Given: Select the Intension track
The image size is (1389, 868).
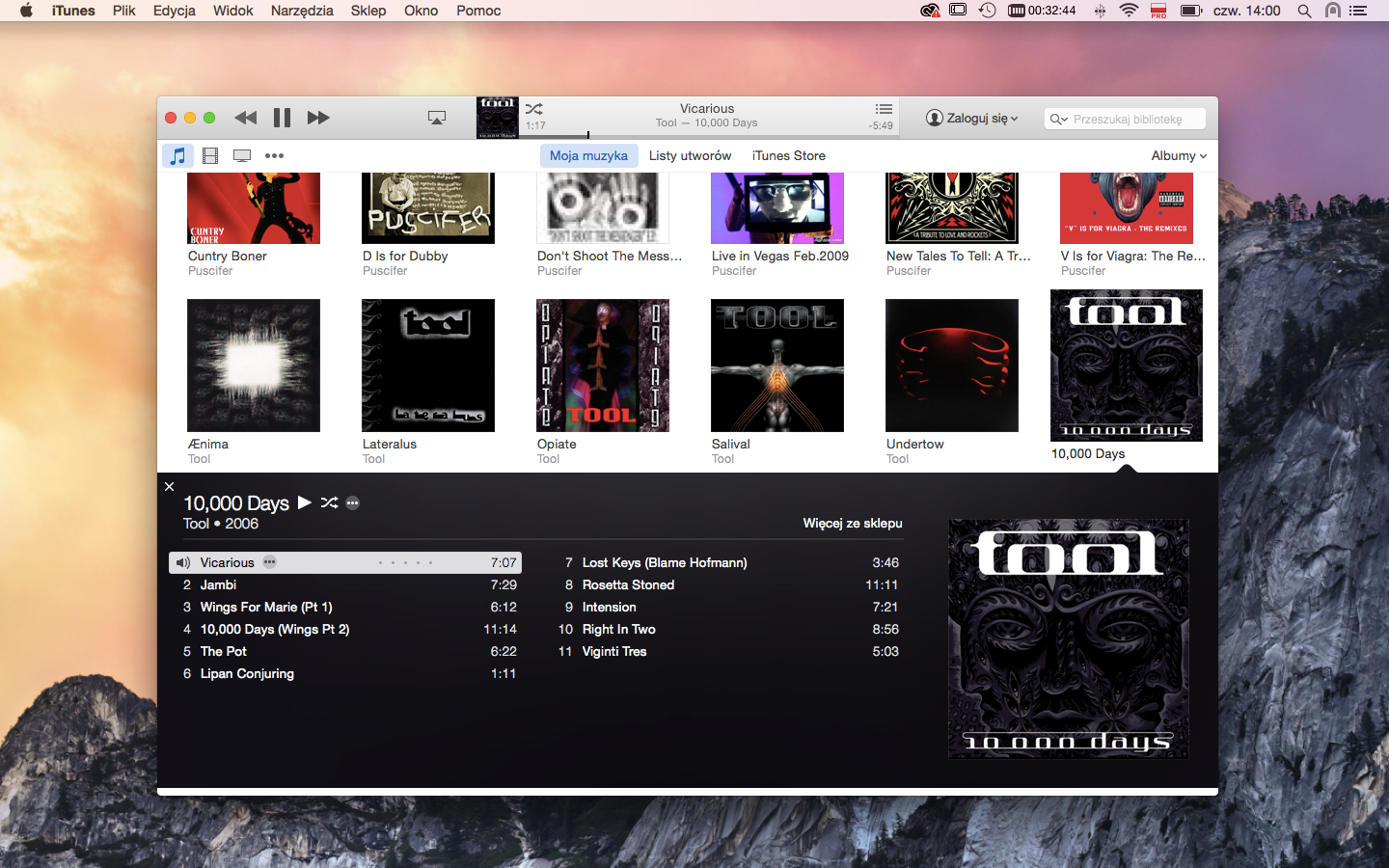Looking at the screenshot, I should coord(727,607).
